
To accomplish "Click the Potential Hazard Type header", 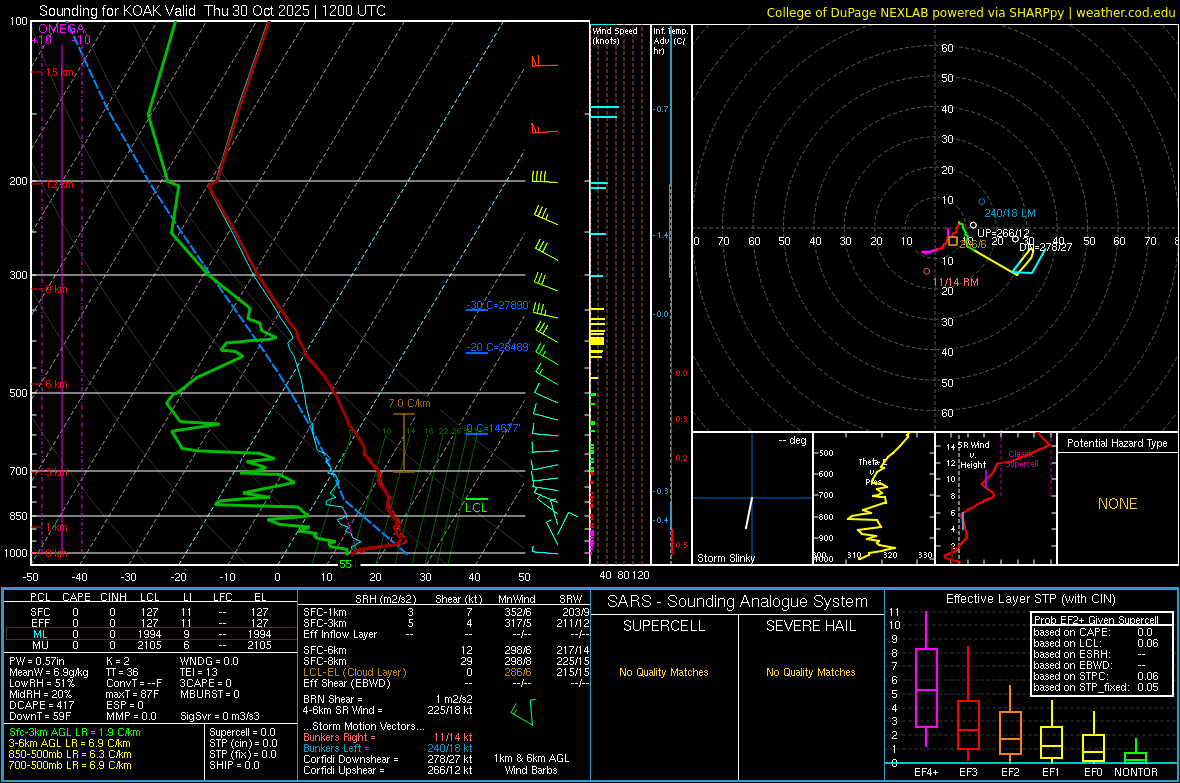I will click(1117, 443).
